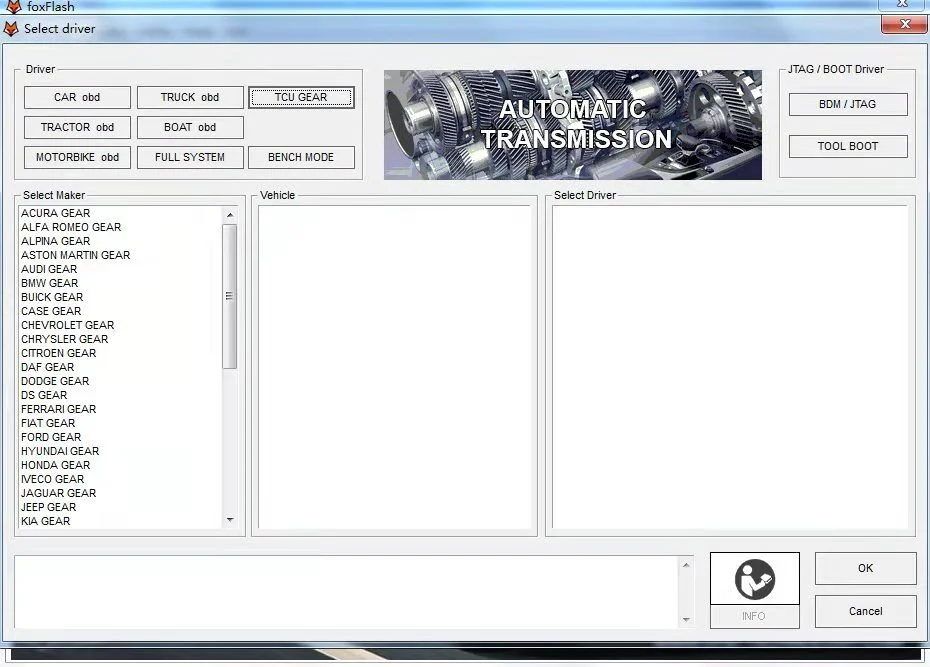
Task: Click down arrow of bottom description box
Action: [x=686, y=620]
